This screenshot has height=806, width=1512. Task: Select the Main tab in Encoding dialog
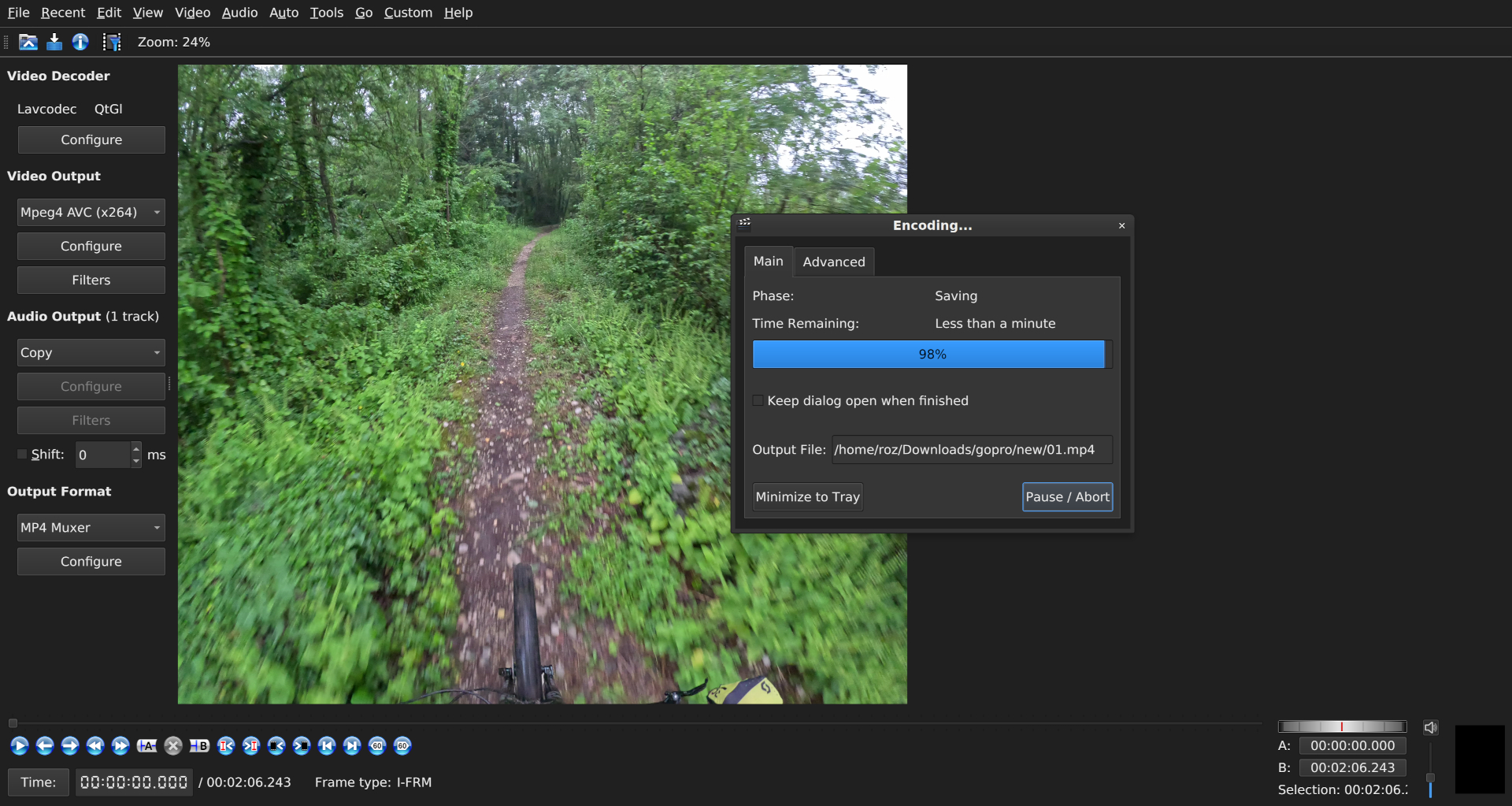click(768, 261)
